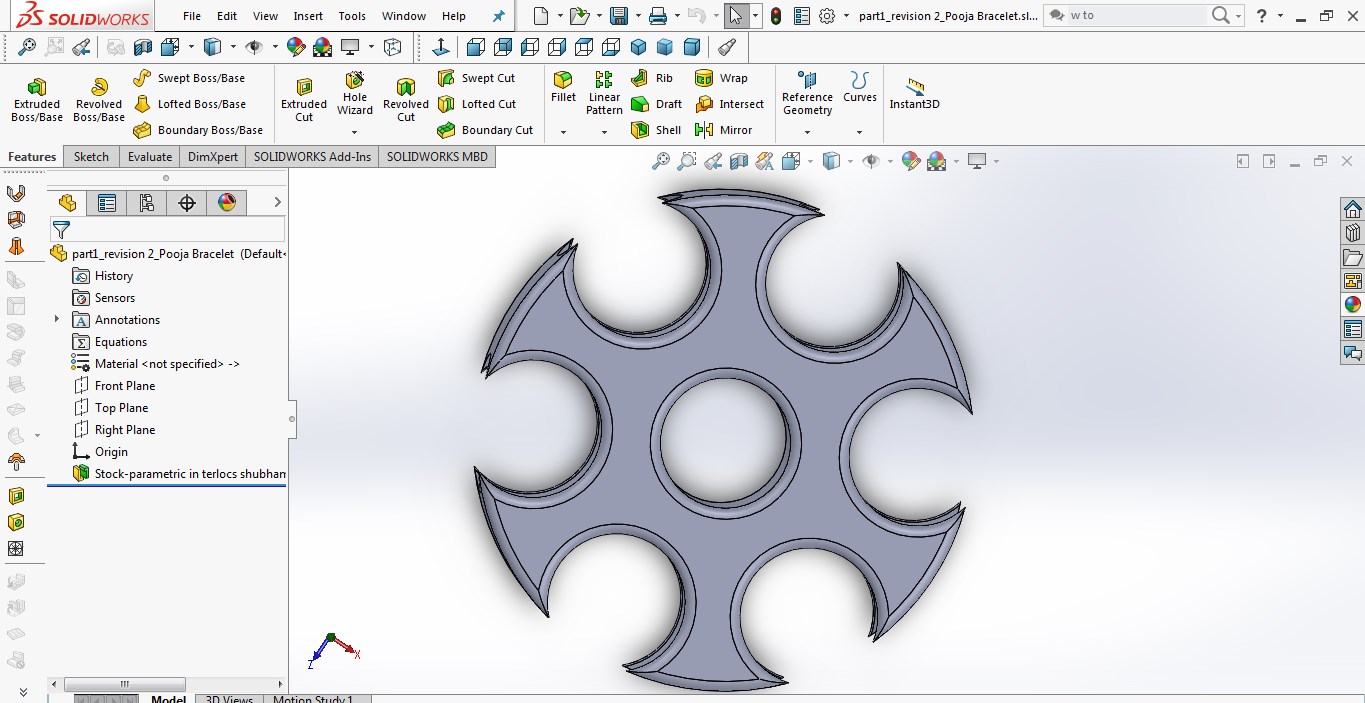Click the Boundary Boss/Base command
The width and height of the screenshot is (1365, 703).
point(198,130)
